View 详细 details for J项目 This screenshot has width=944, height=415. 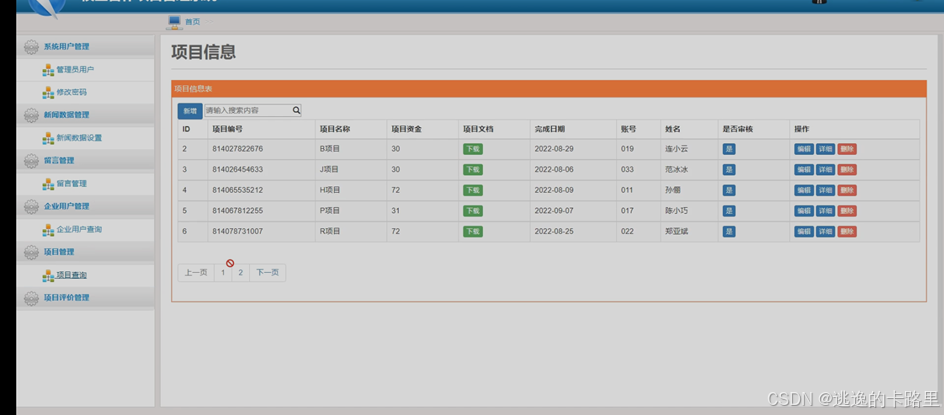tap(825, 170)
